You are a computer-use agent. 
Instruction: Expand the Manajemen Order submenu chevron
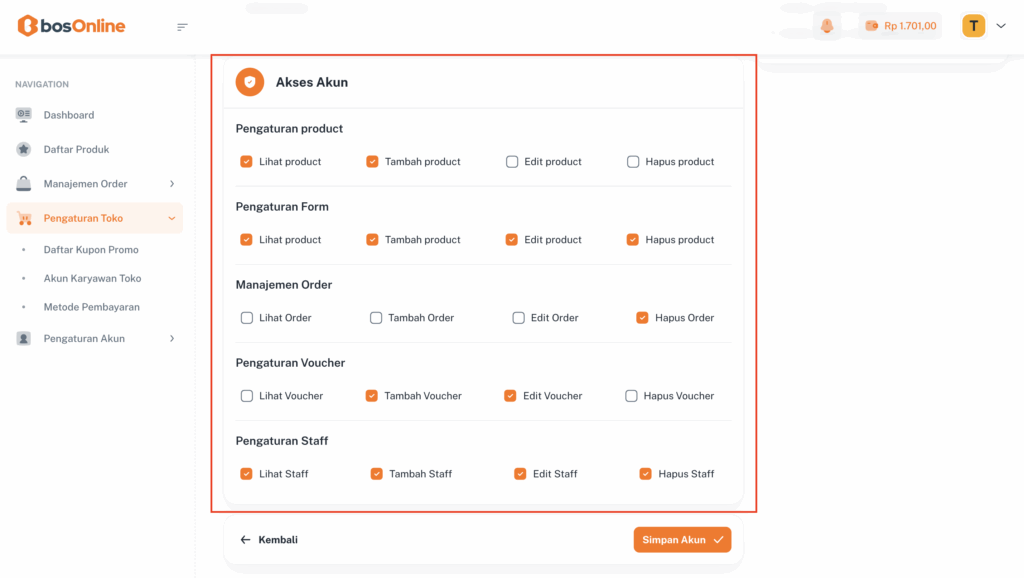point(172,184)
